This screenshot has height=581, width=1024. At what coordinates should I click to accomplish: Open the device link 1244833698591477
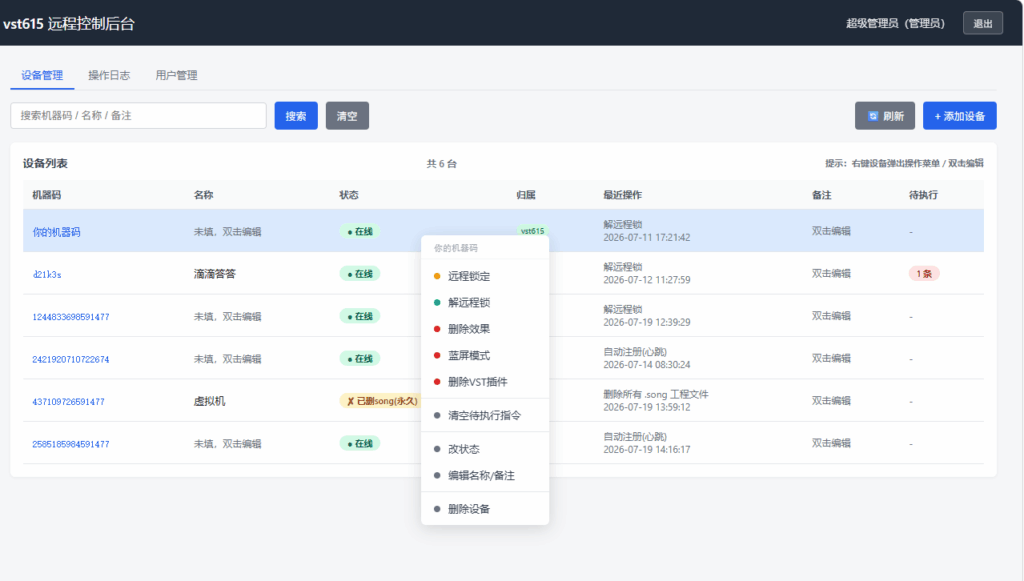pos(71,317)
